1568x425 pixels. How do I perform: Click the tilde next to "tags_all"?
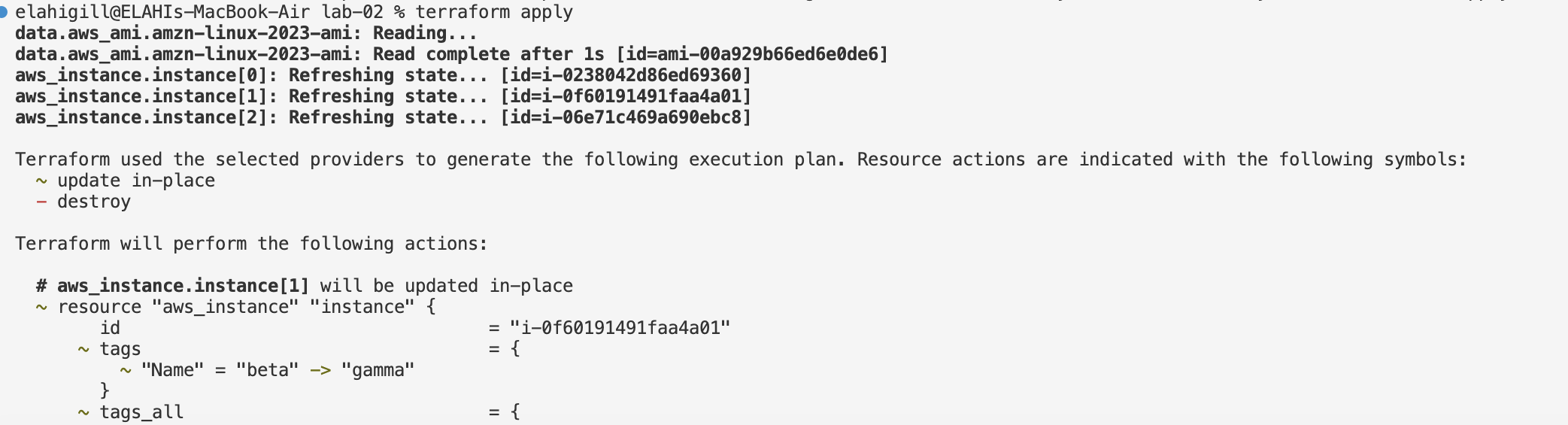point(83,412)
